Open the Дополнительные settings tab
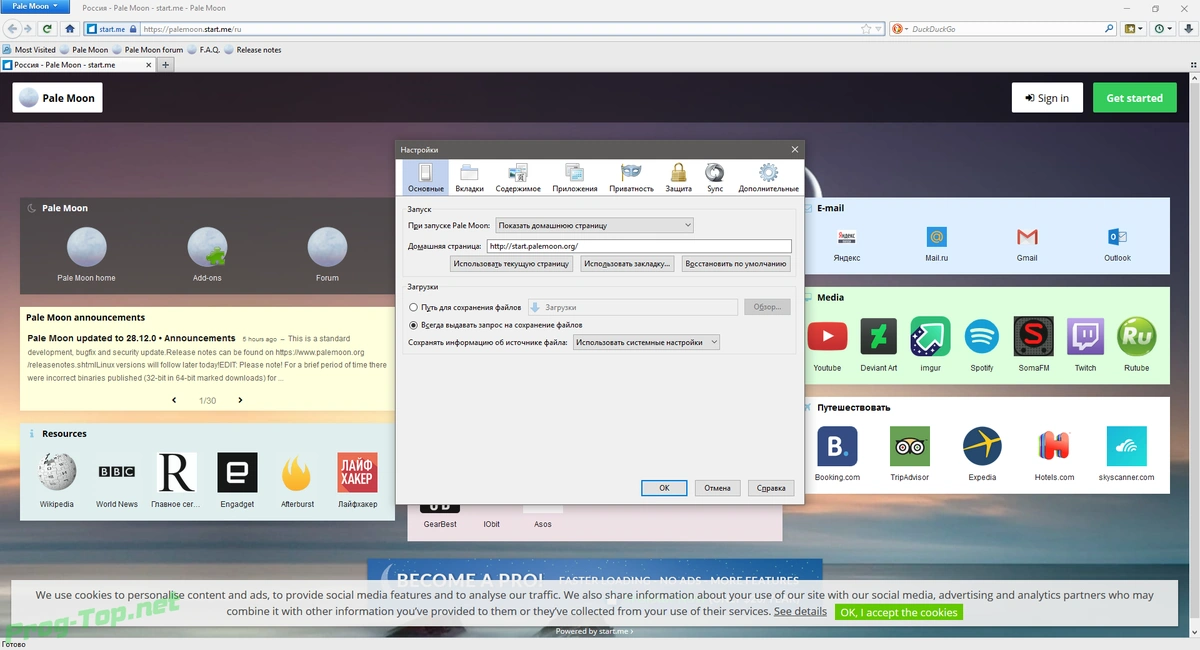The width and height of the screenshot is (1200, 650). 768,178
